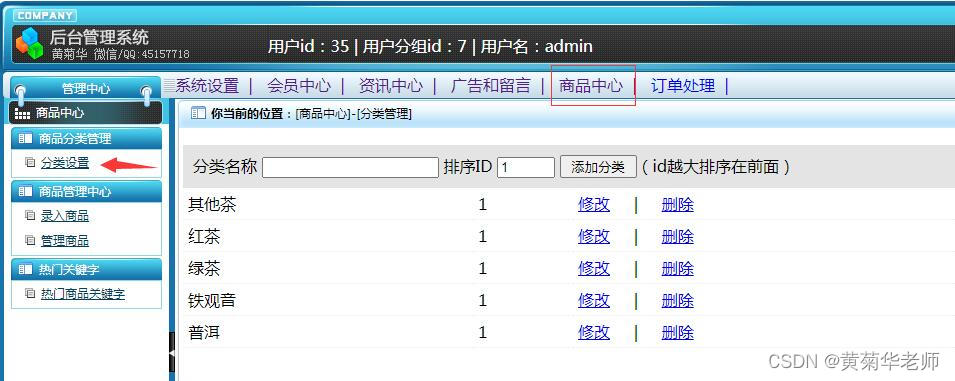Screen dimensions: 955x381
Task: Click the 后台管理系统 header title
Action: click(x=99, y=37)
